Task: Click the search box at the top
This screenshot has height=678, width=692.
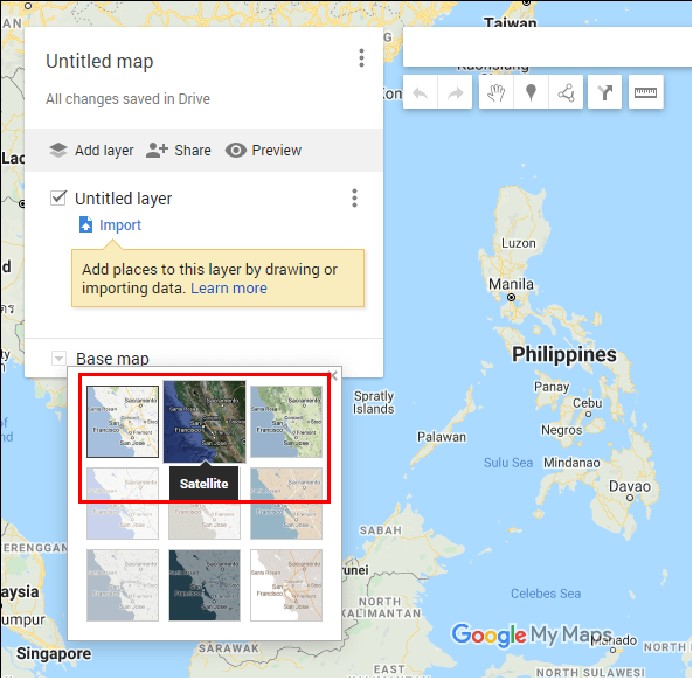Action: click(x=545, y=46)
